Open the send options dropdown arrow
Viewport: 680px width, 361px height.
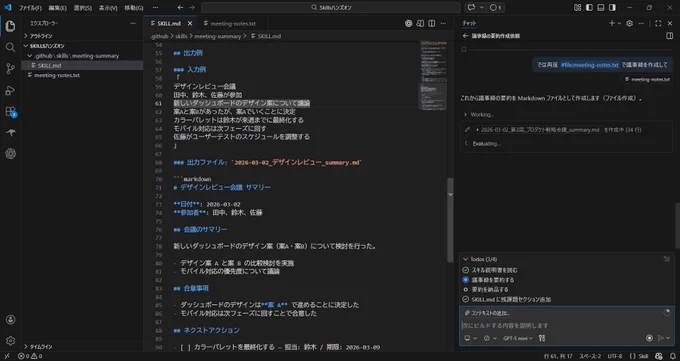[668, 338]
